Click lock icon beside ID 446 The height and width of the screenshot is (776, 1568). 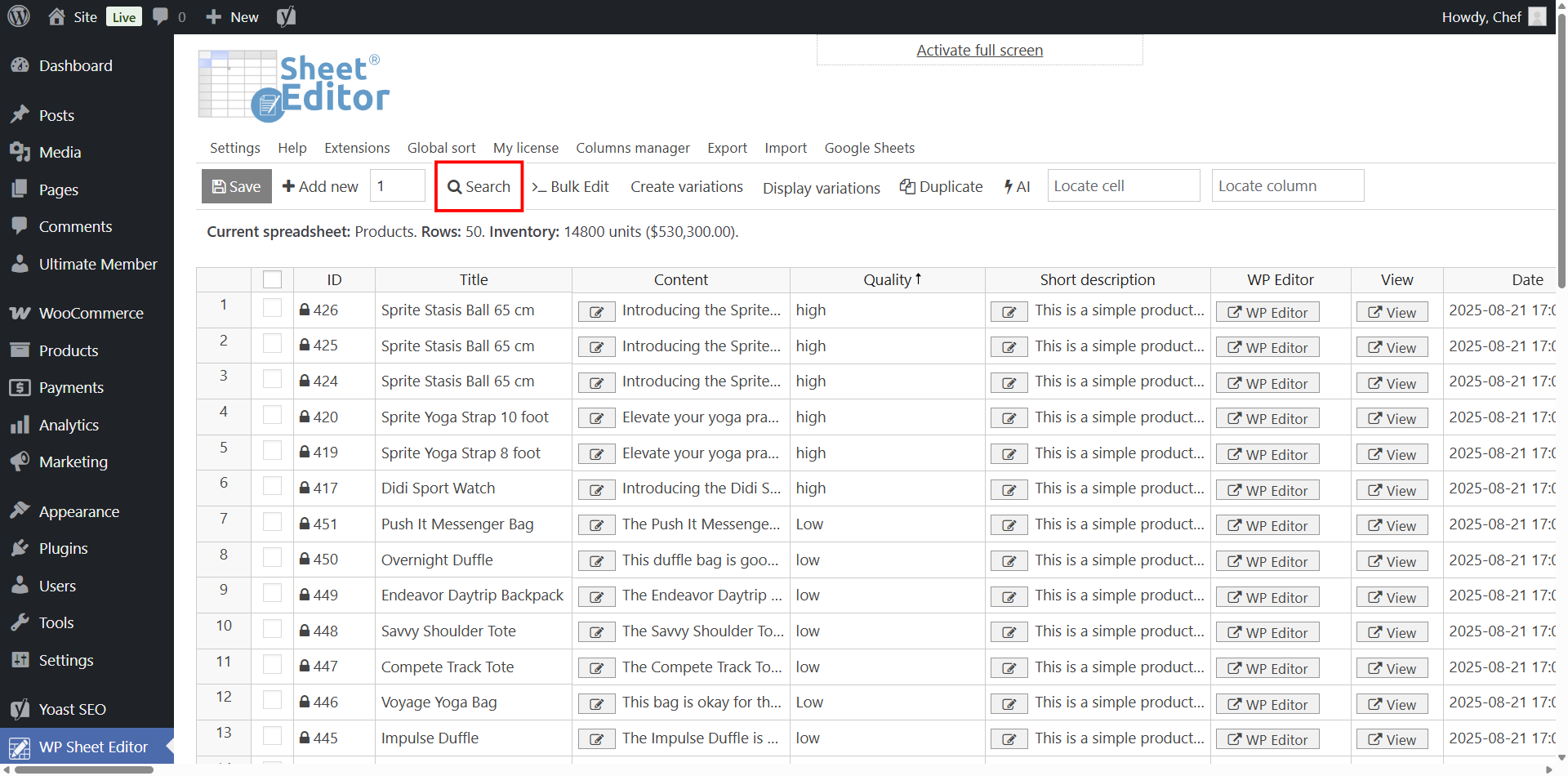pos(305,702)
